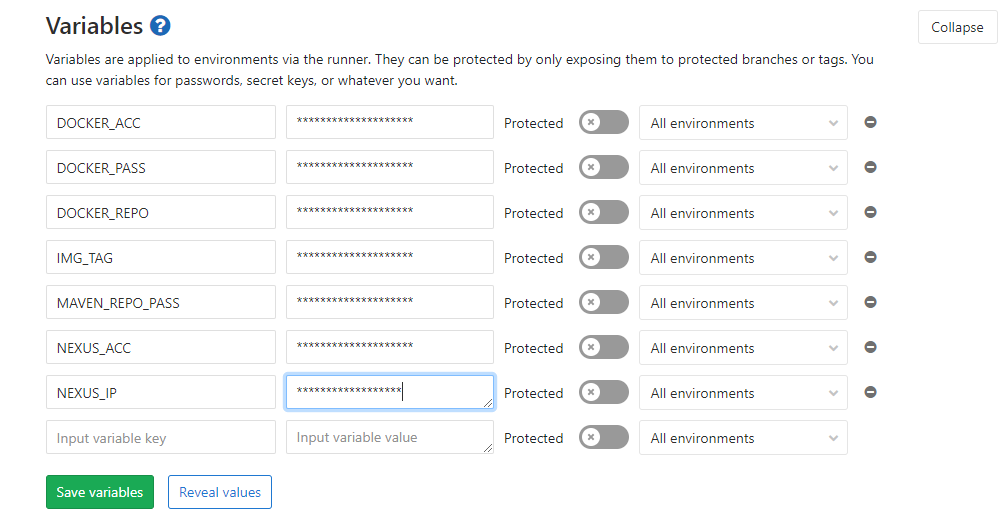1007x517 pixels.
Task: Click the Input variable value field
Action: 389,438
